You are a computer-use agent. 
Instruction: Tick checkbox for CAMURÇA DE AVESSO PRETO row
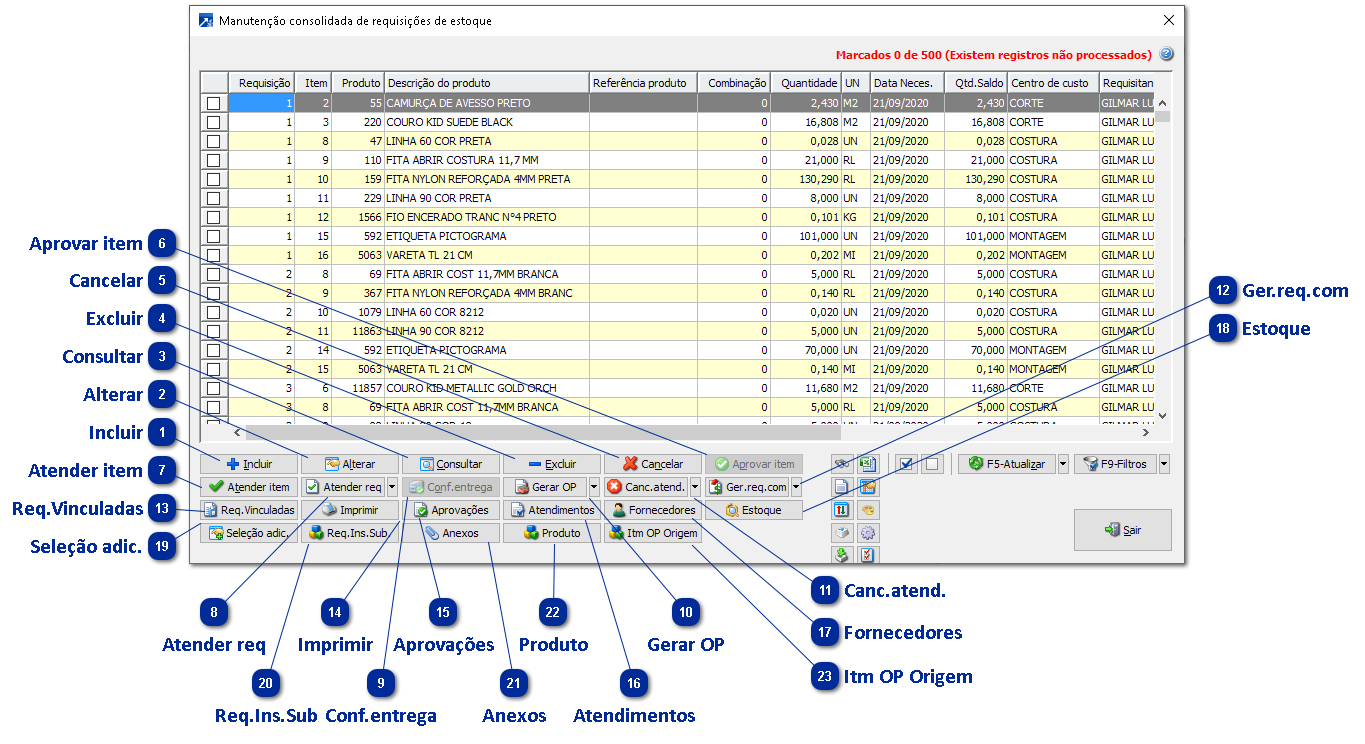[213, 103]
